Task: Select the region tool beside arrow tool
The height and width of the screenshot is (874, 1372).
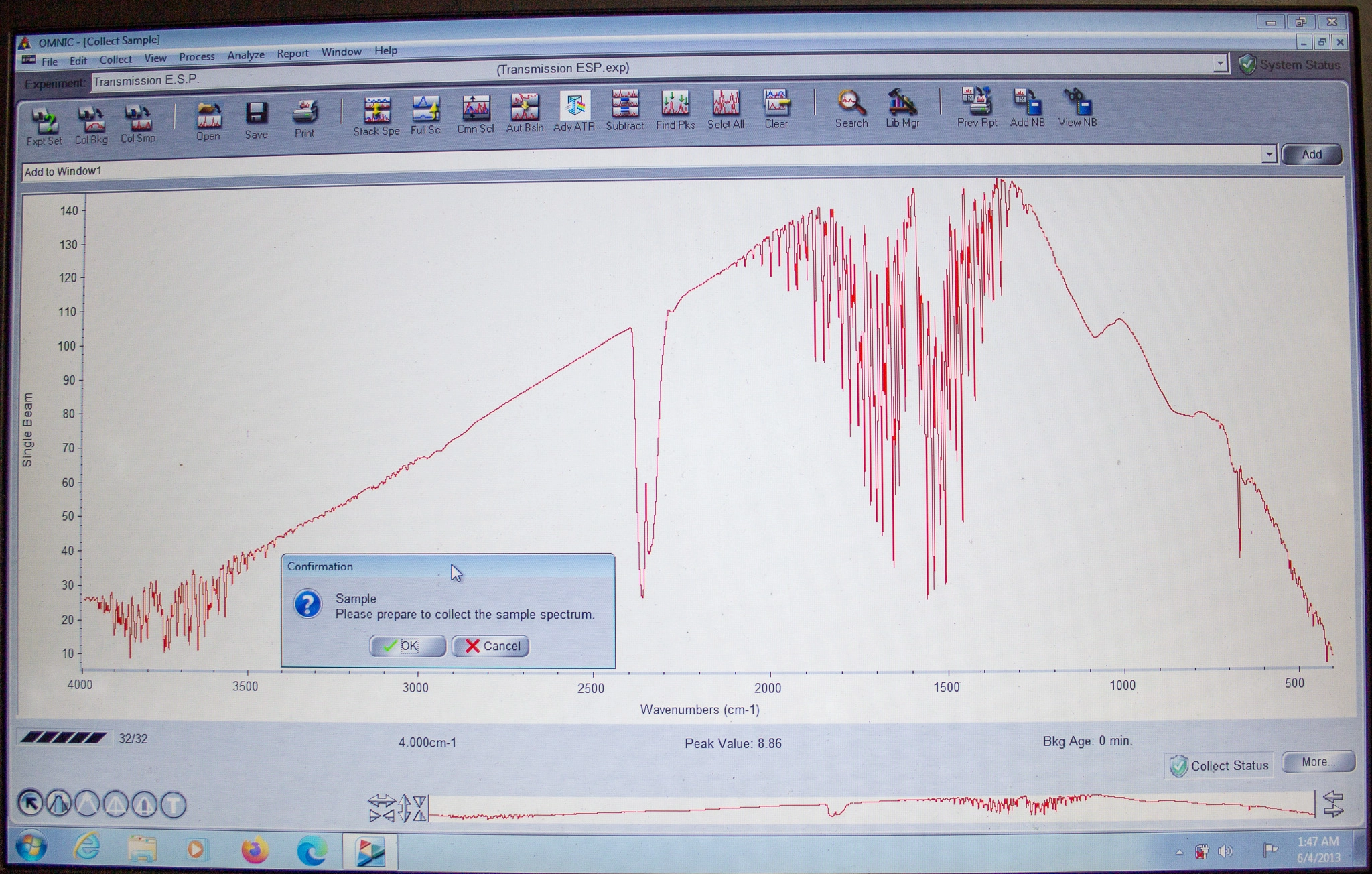Action: (x=59, y=803)
